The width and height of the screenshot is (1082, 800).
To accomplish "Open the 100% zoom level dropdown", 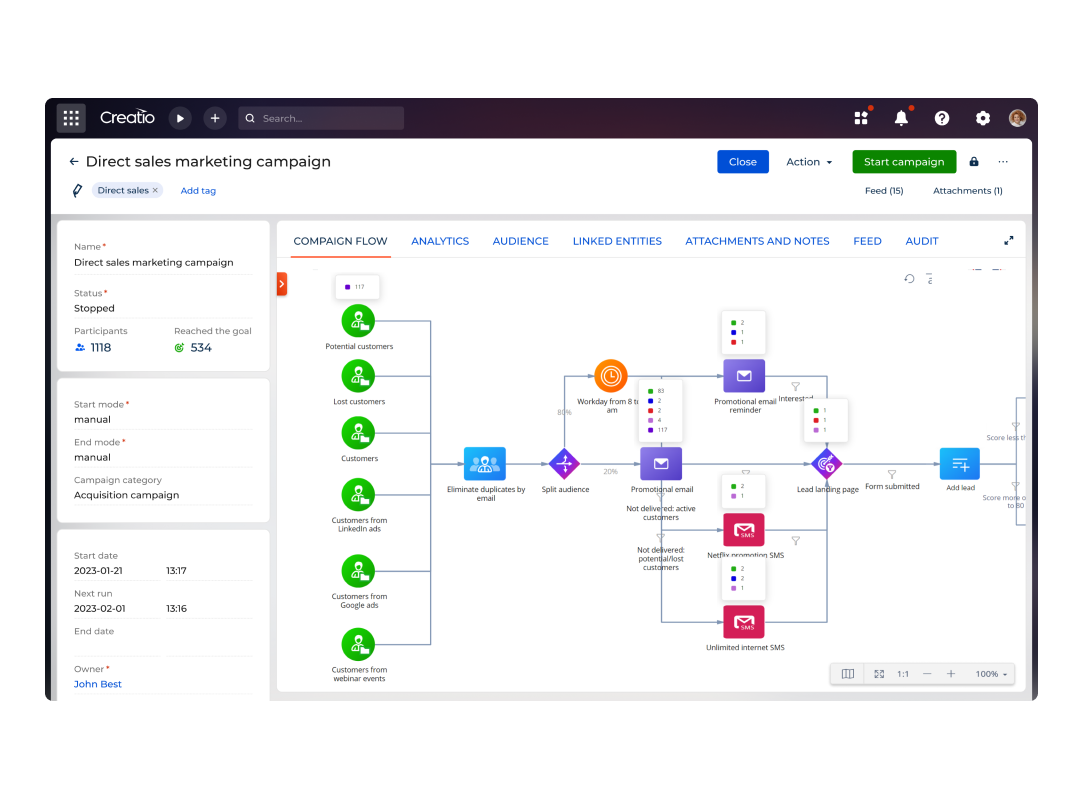I will click(x=988, y=673).
